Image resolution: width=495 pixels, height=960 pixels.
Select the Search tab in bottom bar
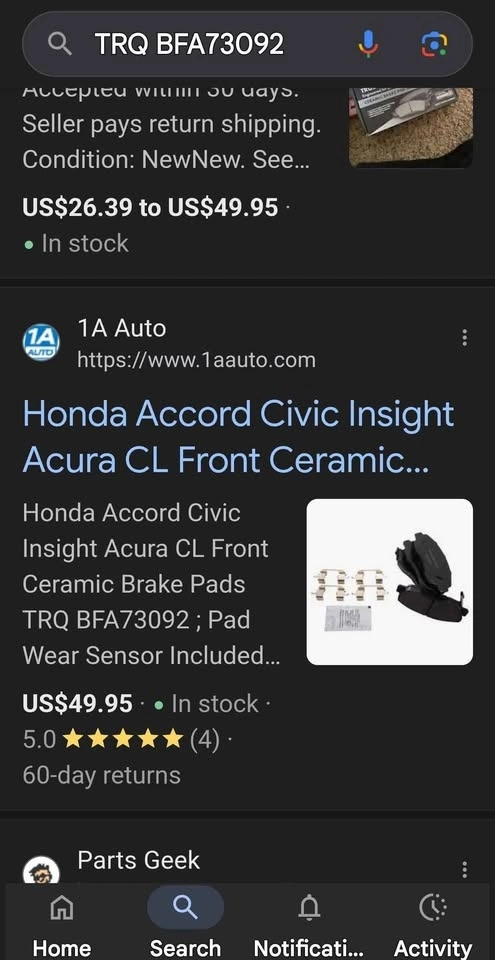point(185,923)
